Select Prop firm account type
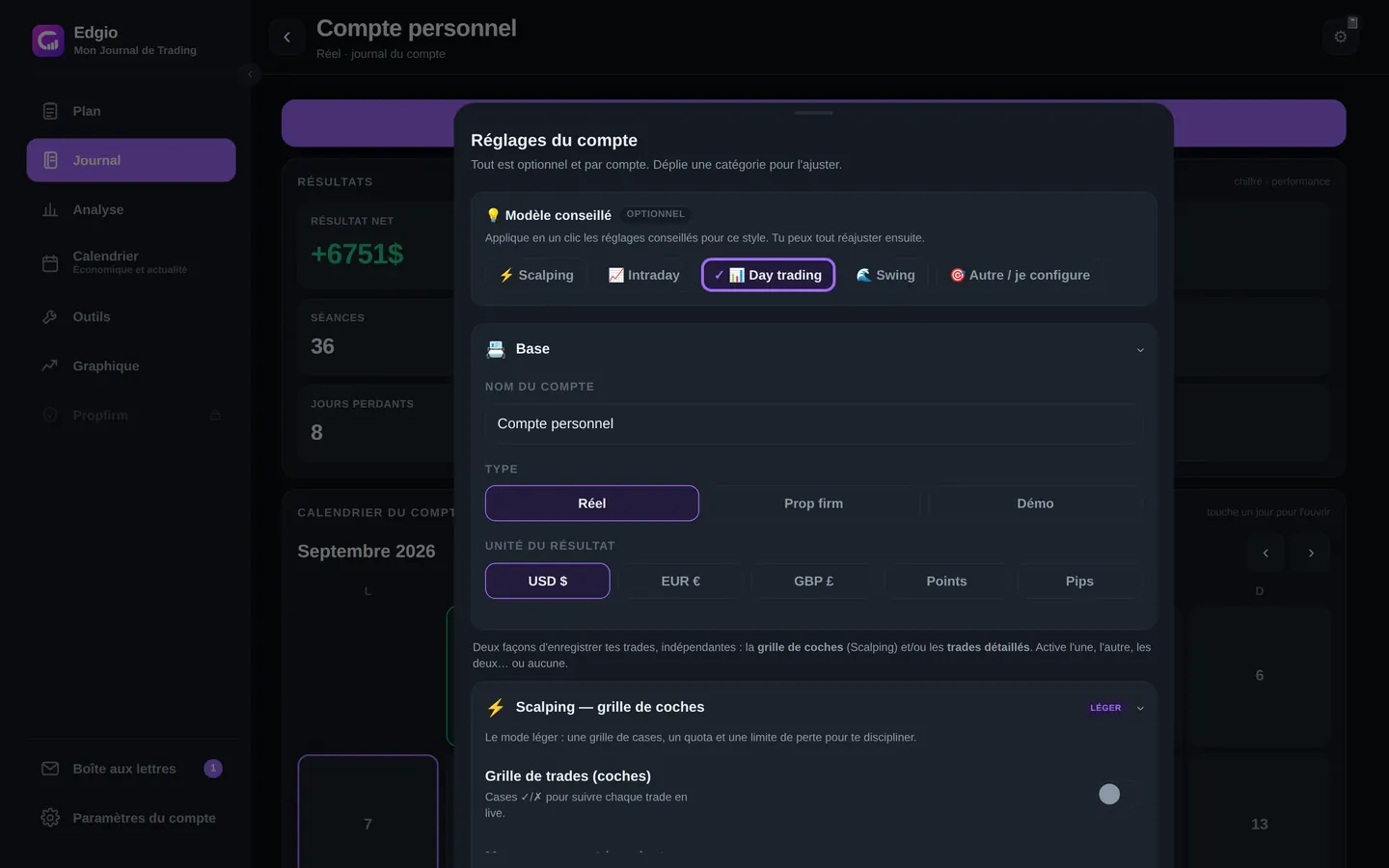 [813, 503]
